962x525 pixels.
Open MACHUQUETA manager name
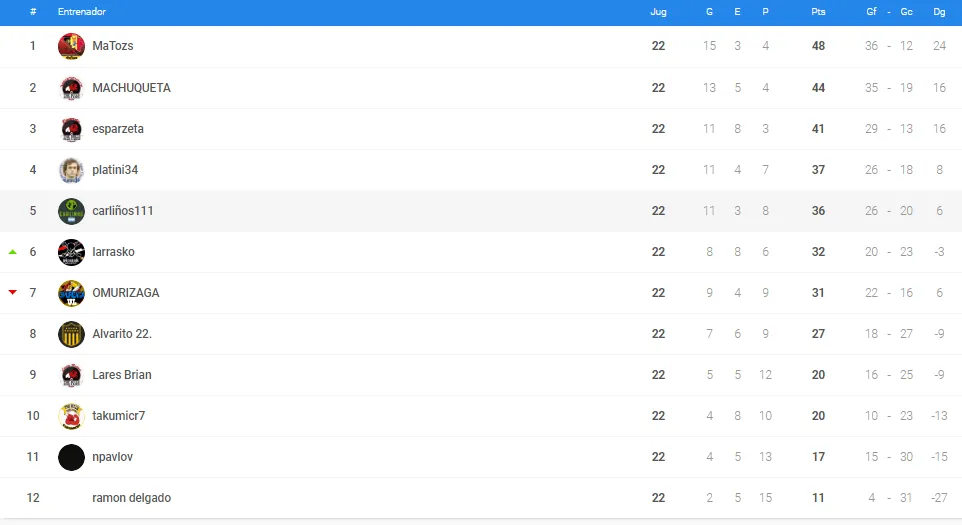point(131,88)
